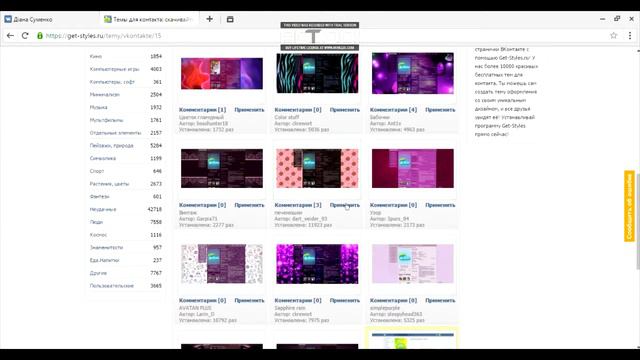
Task: Click the green secure lock icon
Action: (40, 36)
